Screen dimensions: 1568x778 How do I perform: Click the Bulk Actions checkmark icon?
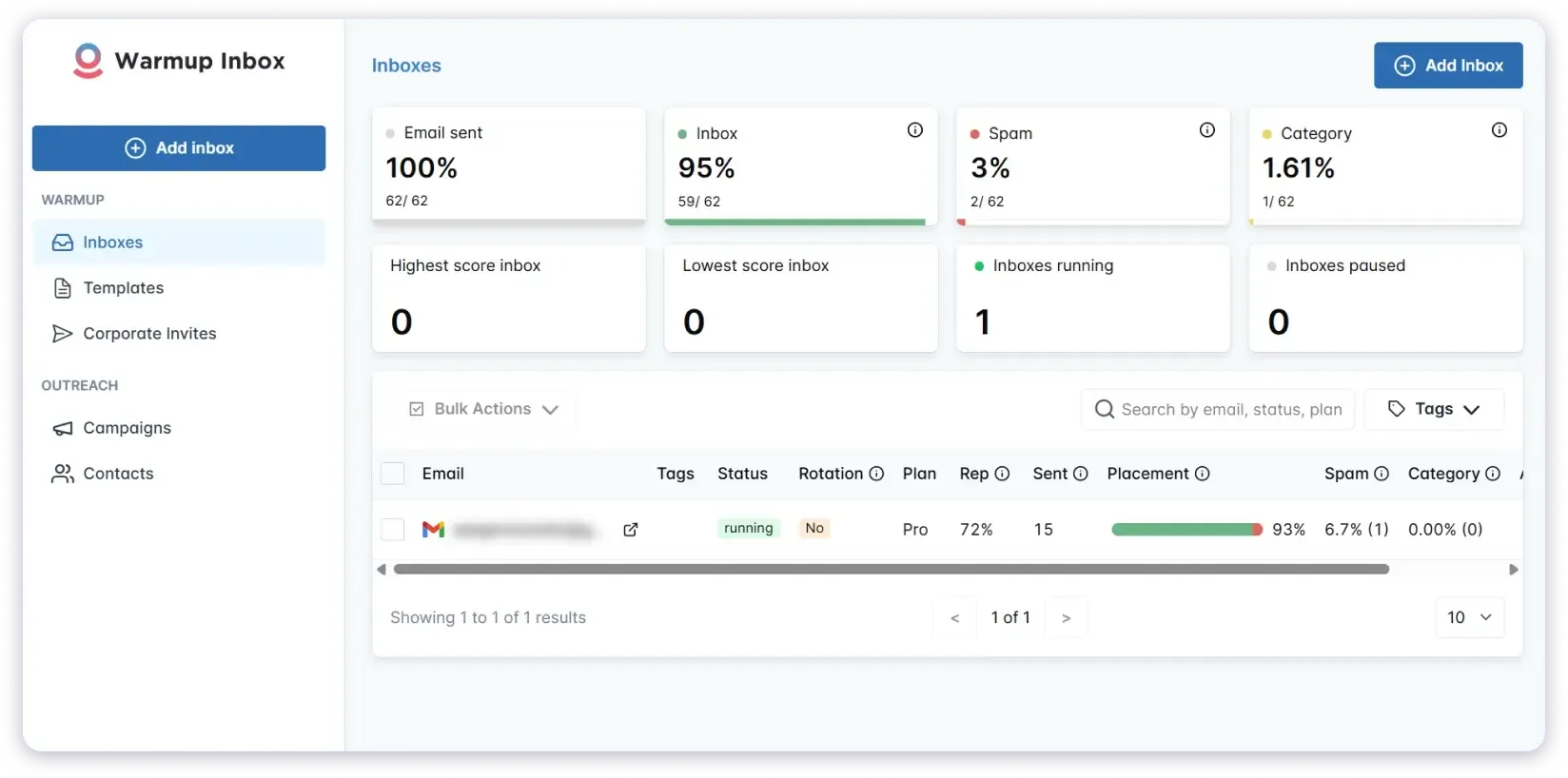417,409
